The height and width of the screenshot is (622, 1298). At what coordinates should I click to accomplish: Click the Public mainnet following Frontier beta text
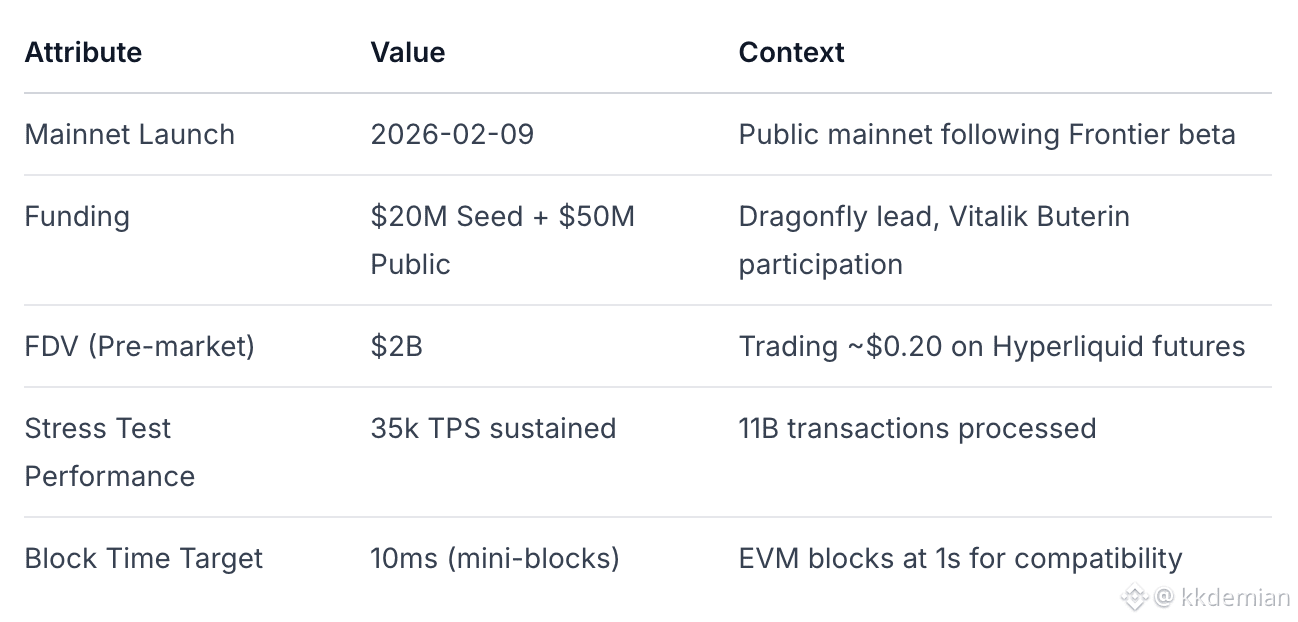click(987, 134)
